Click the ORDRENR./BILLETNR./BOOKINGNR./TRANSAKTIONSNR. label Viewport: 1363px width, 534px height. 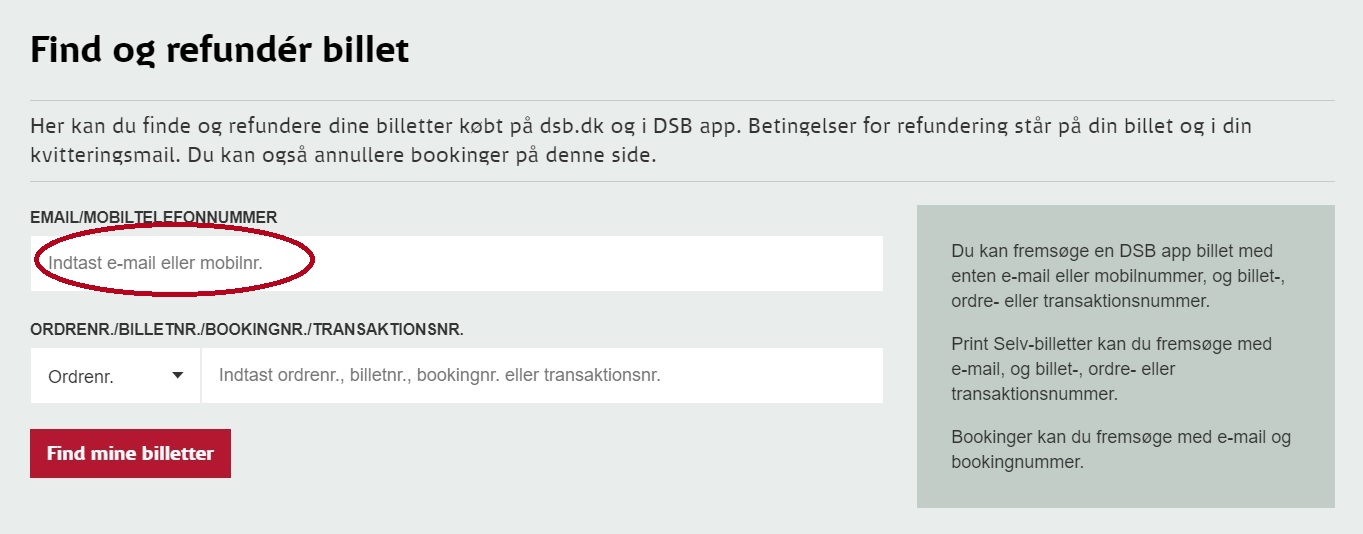click(247, 329)
